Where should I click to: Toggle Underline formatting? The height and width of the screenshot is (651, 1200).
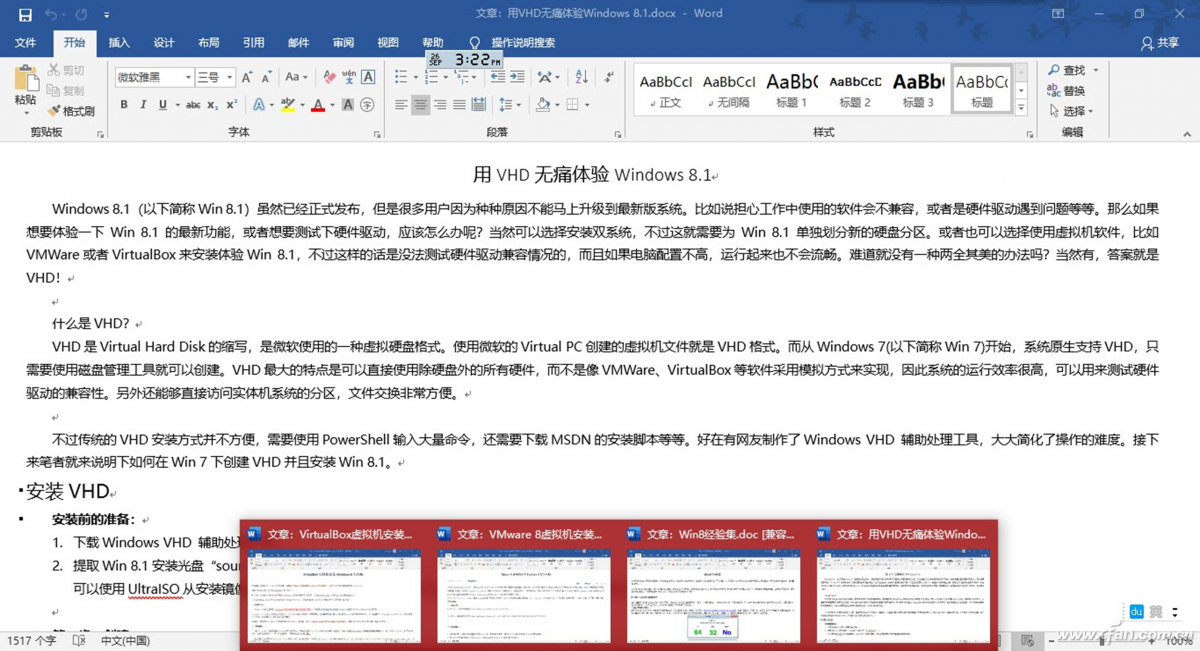[162, 104]
